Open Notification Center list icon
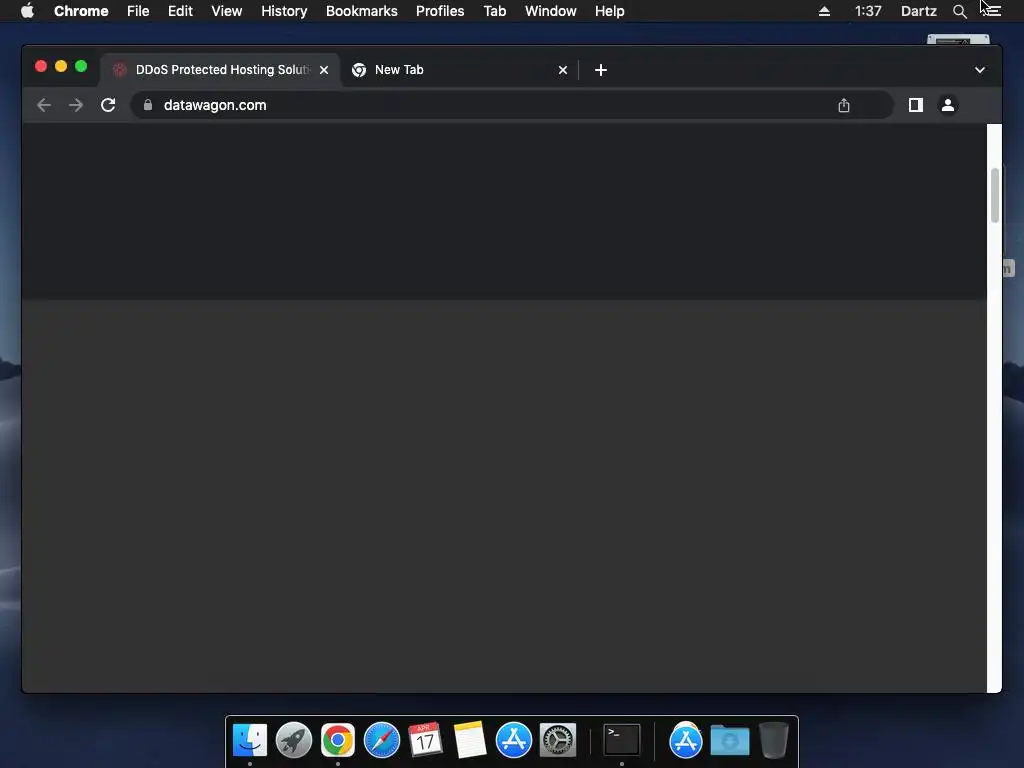The height and width of the screenshot is (768, 1024). [x=992, y=11]
